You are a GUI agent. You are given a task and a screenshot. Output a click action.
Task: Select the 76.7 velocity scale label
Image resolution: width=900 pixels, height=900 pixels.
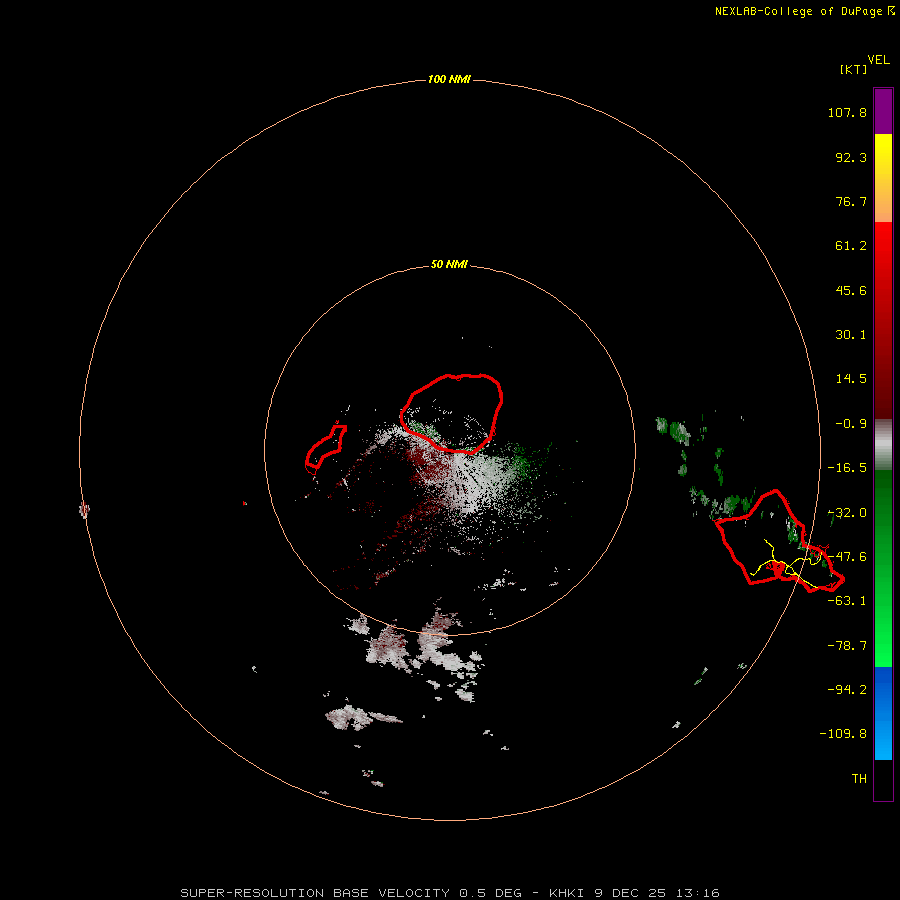pos(851,201)
